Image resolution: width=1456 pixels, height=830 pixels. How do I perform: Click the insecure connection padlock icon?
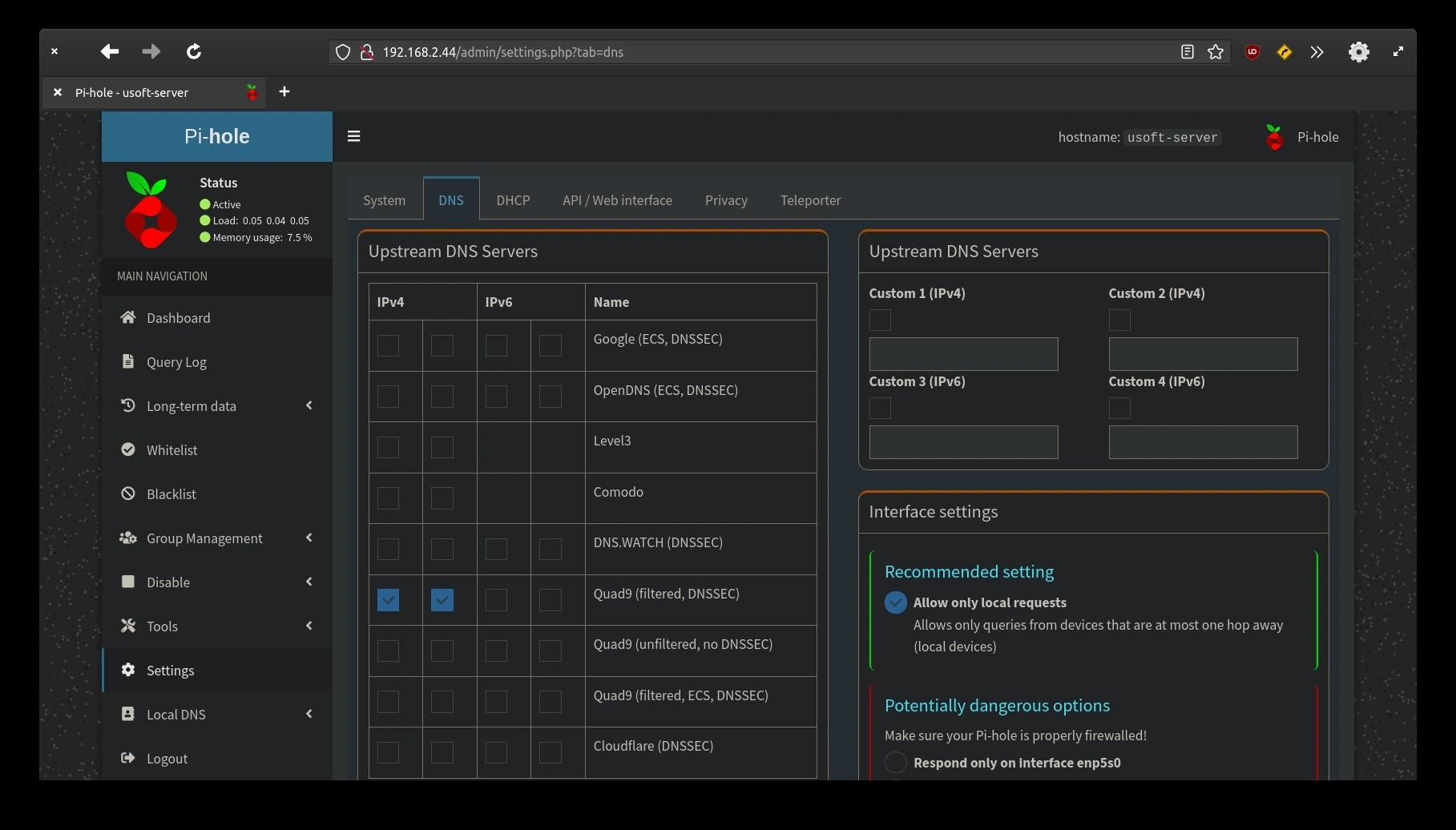click(367, 52)
